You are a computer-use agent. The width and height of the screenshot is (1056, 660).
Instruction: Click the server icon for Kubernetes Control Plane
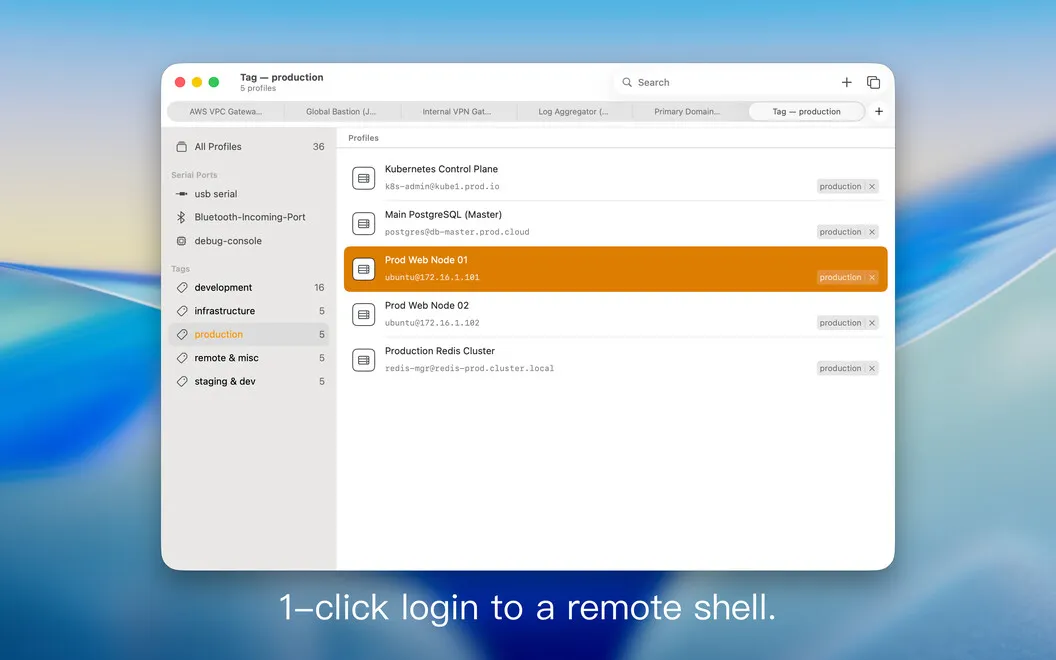tap(364, 178)
